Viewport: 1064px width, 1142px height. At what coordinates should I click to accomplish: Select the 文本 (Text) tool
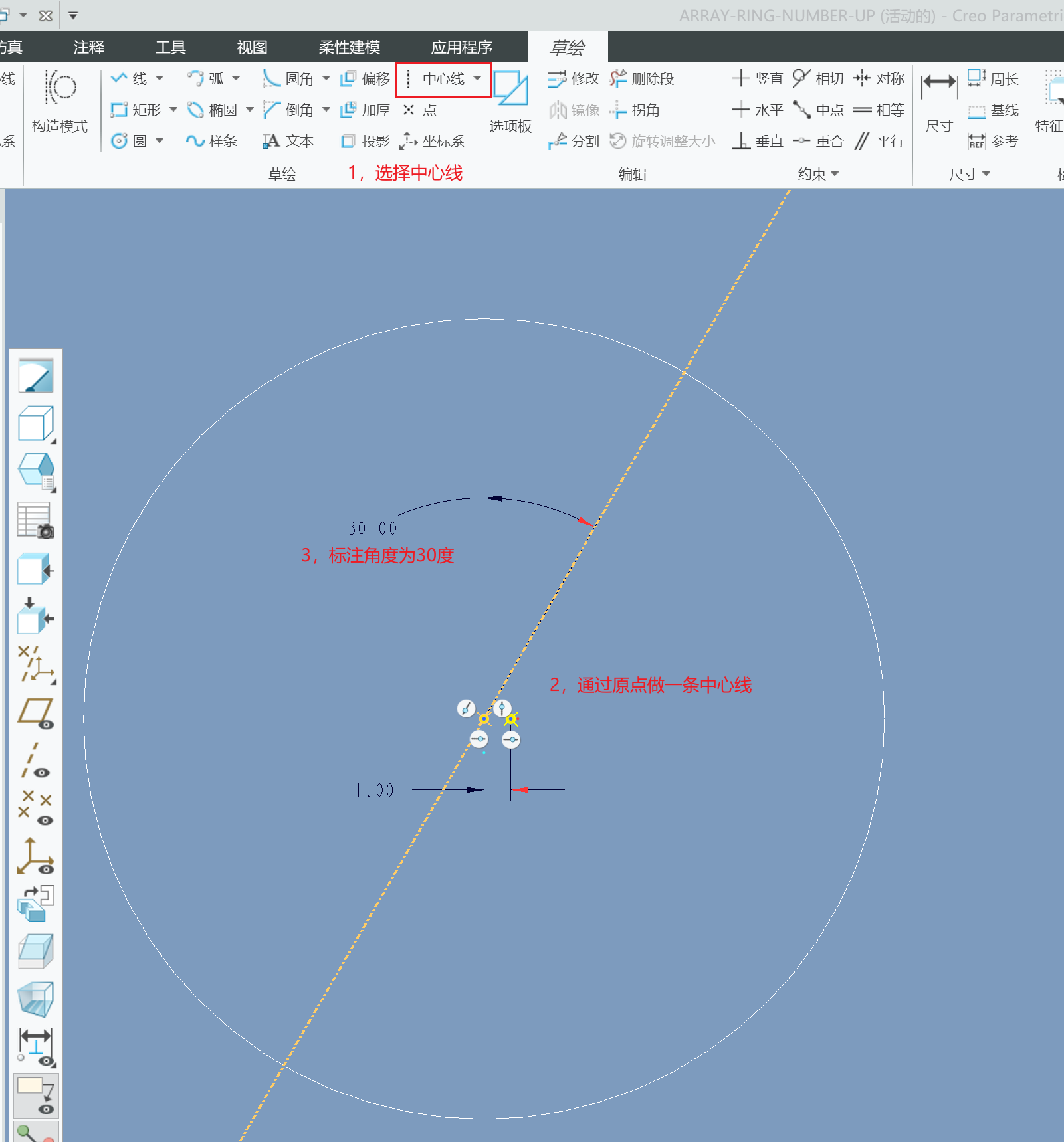click(288, 141)
